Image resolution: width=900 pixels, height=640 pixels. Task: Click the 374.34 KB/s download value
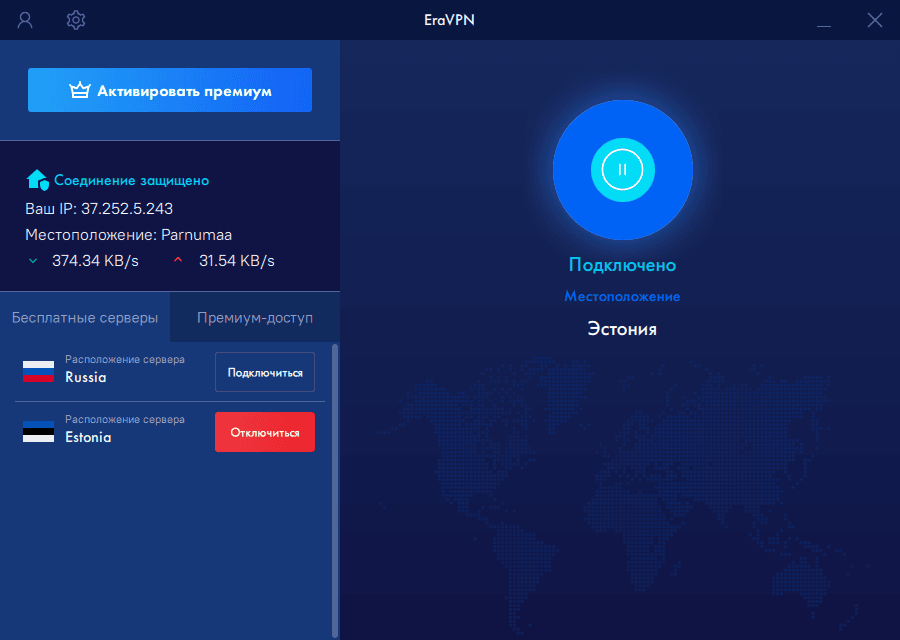pos(95,261)
